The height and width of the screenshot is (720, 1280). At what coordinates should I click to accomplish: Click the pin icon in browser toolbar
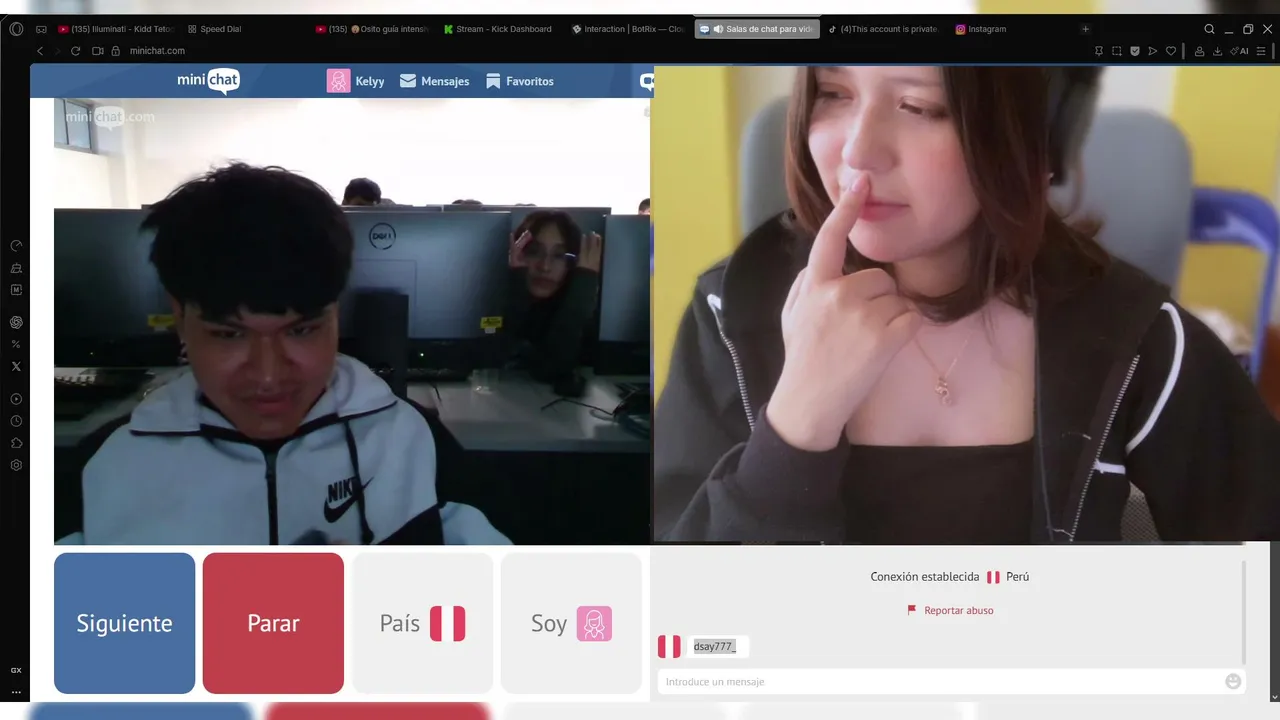pos(1099,51)
